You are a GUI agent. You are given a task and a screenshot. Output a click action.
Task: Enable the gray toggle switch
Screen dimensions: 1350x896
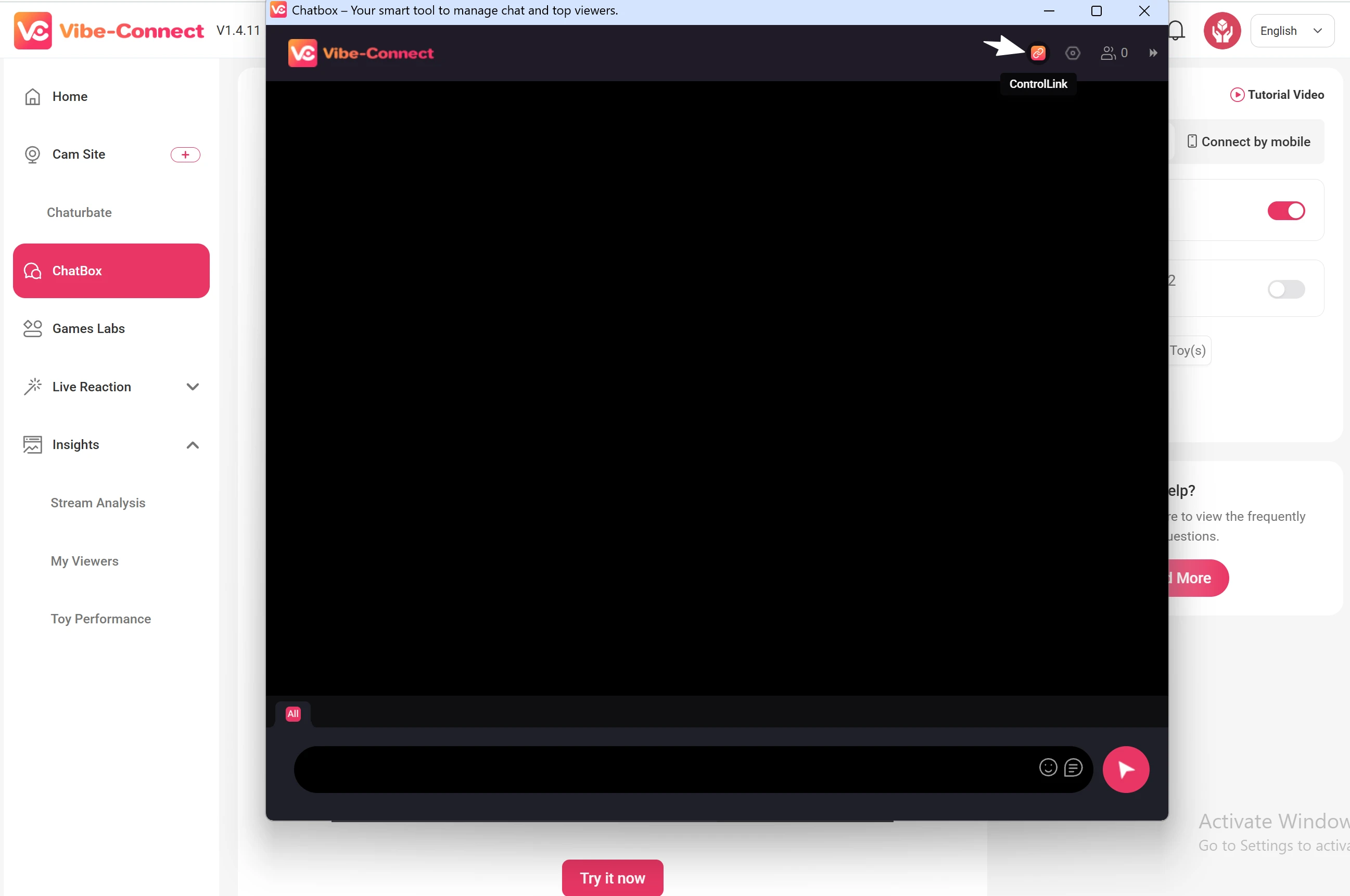[1285, 289]
